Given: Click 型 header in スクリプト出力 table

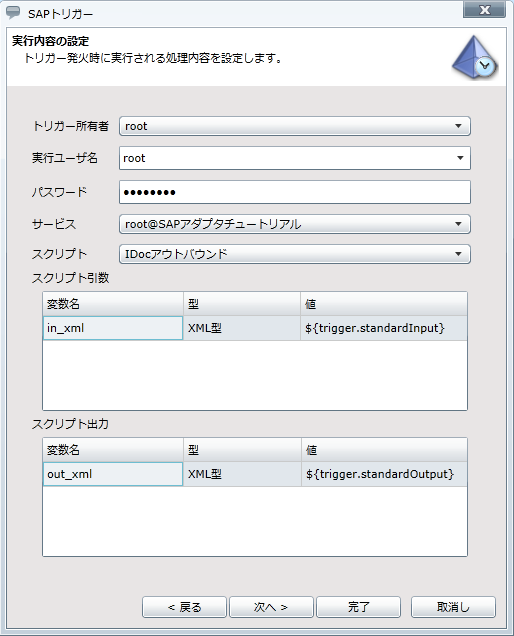Looking at the screenshot, I should coord(242,450).
